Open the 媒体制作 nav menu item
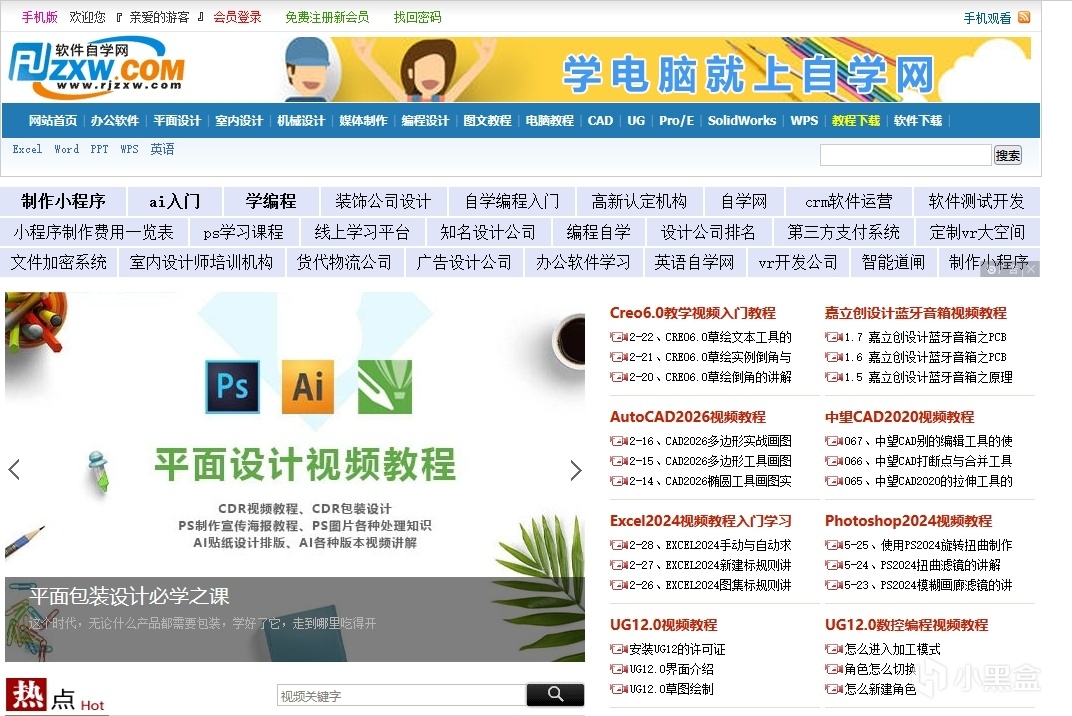1072x716 pixels. pos(363,120)
